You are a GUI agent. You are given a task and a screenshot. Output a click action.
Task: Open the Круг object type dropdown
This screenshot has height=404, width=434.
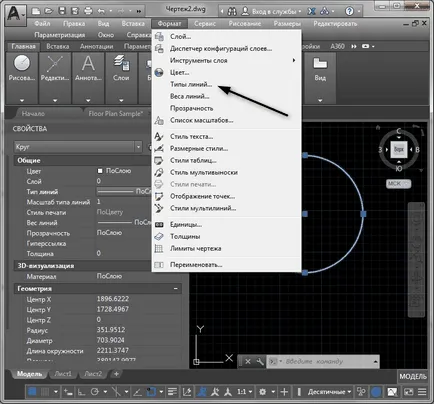[x=139, y=146]
